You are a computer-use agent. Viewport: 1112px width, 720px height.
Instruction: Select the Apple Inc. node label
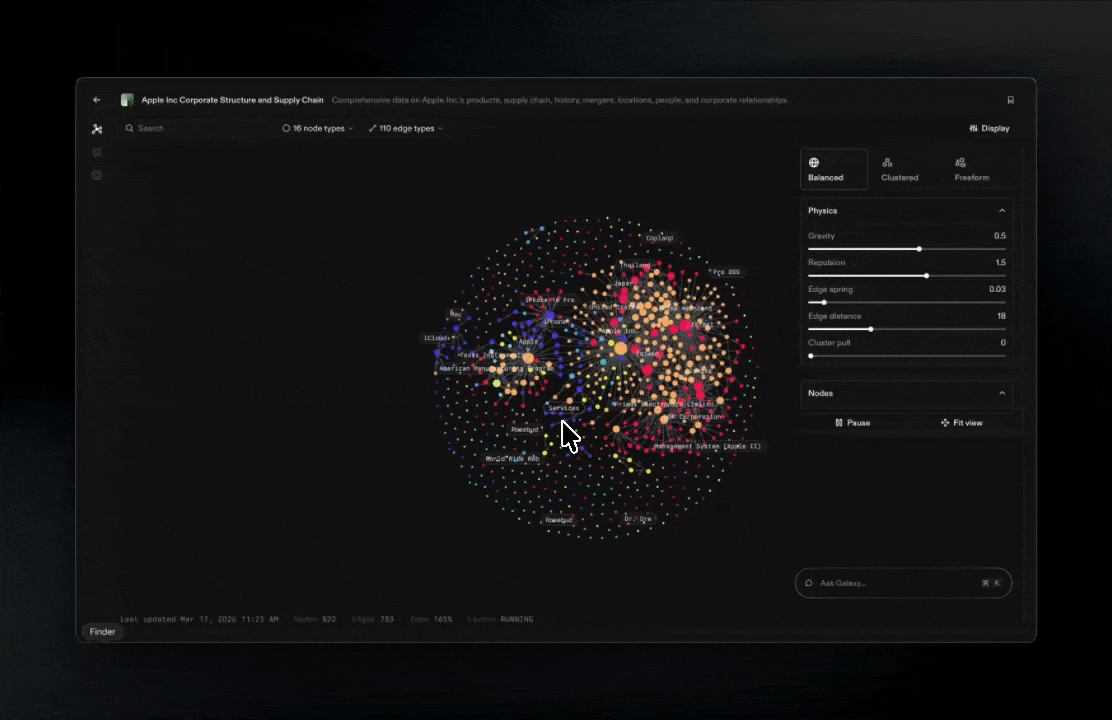coord(619,331)
